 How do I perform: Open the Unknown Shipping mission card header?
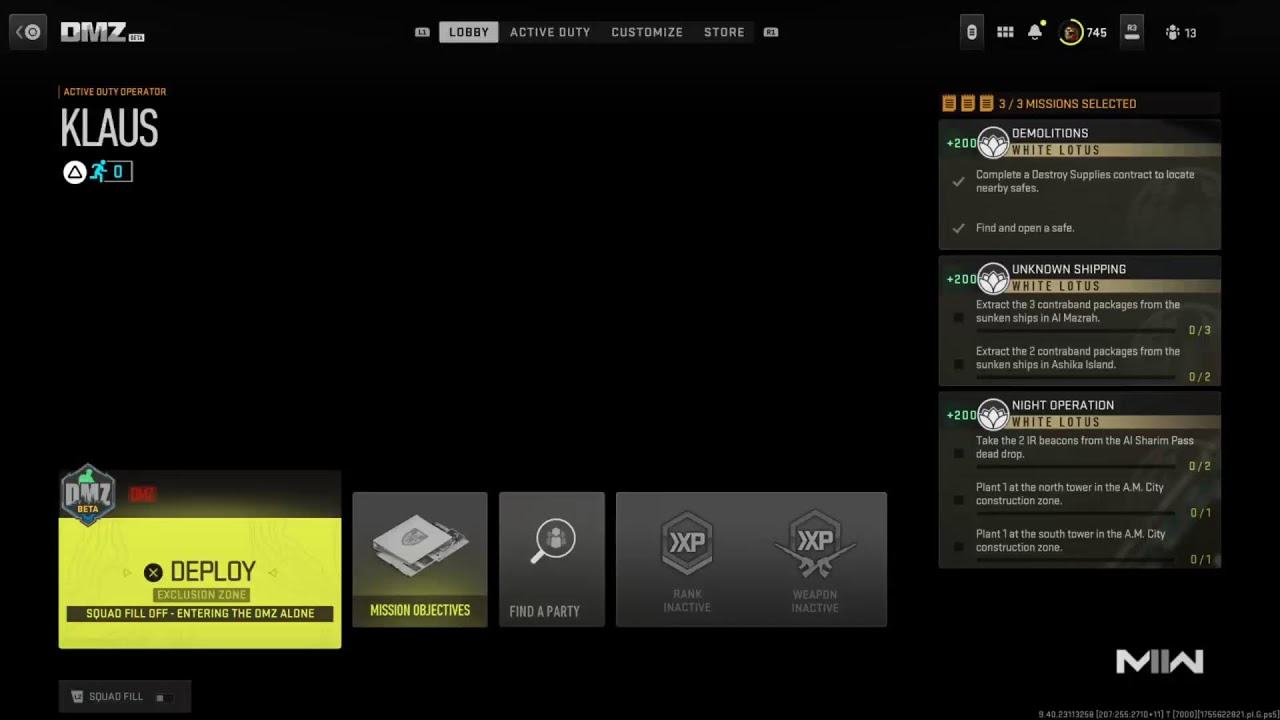point(1080,277)
